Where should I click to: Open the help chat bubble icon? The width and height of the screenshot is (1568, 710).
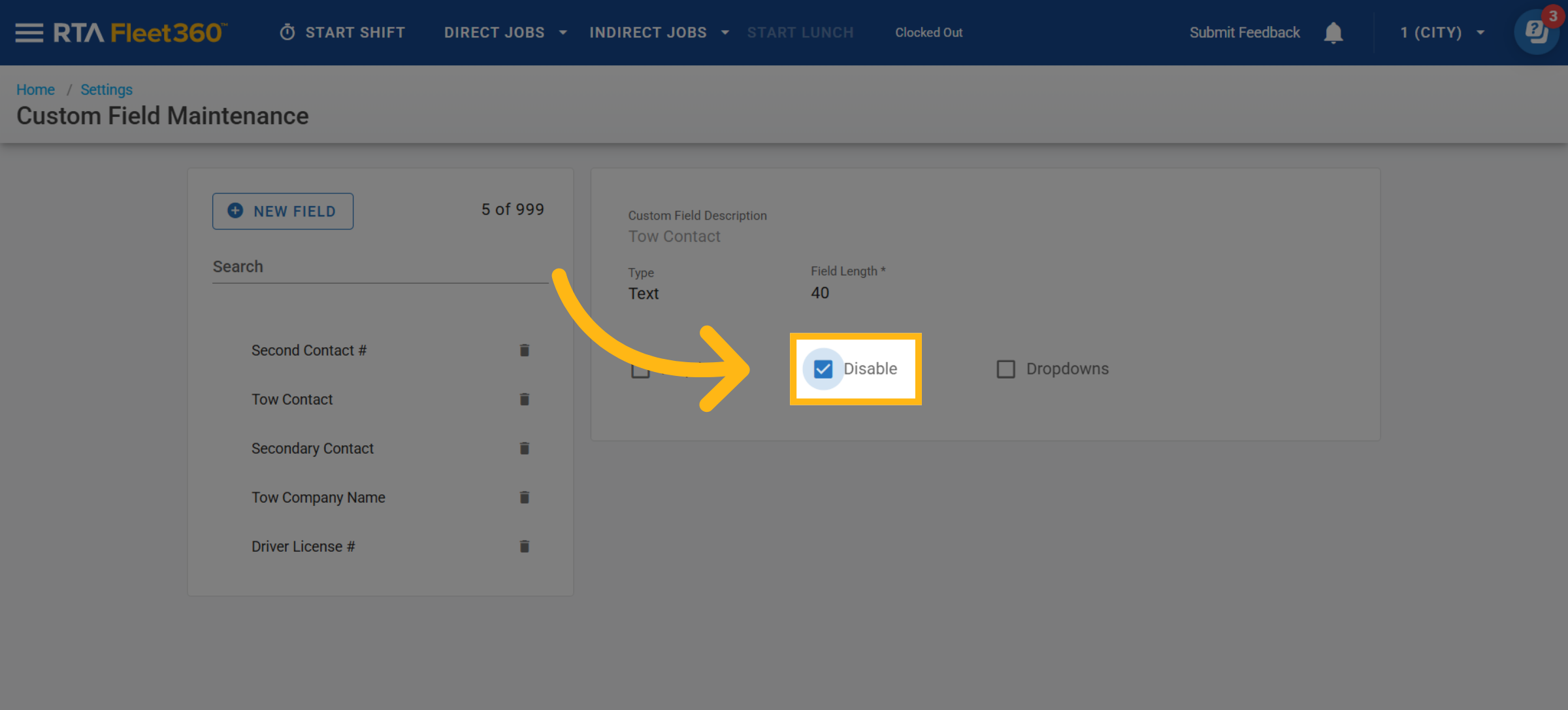1536,33
